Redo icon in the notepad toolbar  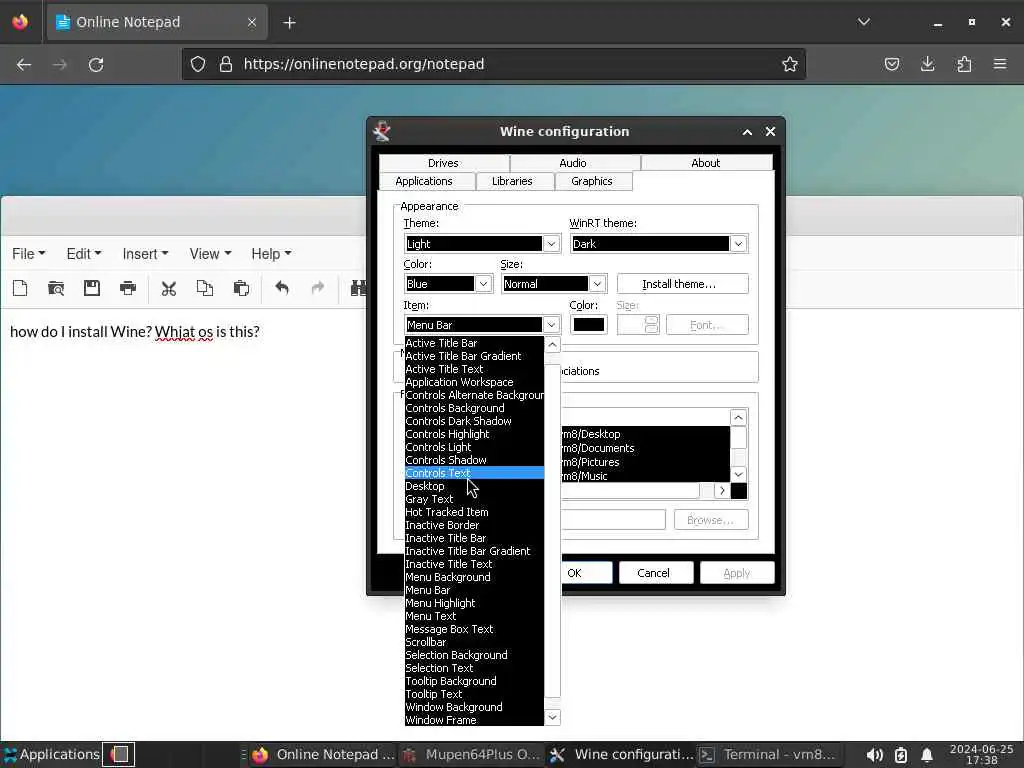click(x=318, y=288)
